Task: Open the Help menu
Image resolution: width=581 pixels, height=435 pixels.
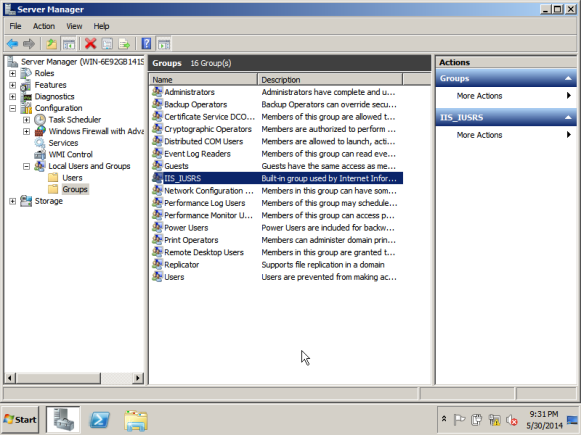Action: click(x=101, y=26)
